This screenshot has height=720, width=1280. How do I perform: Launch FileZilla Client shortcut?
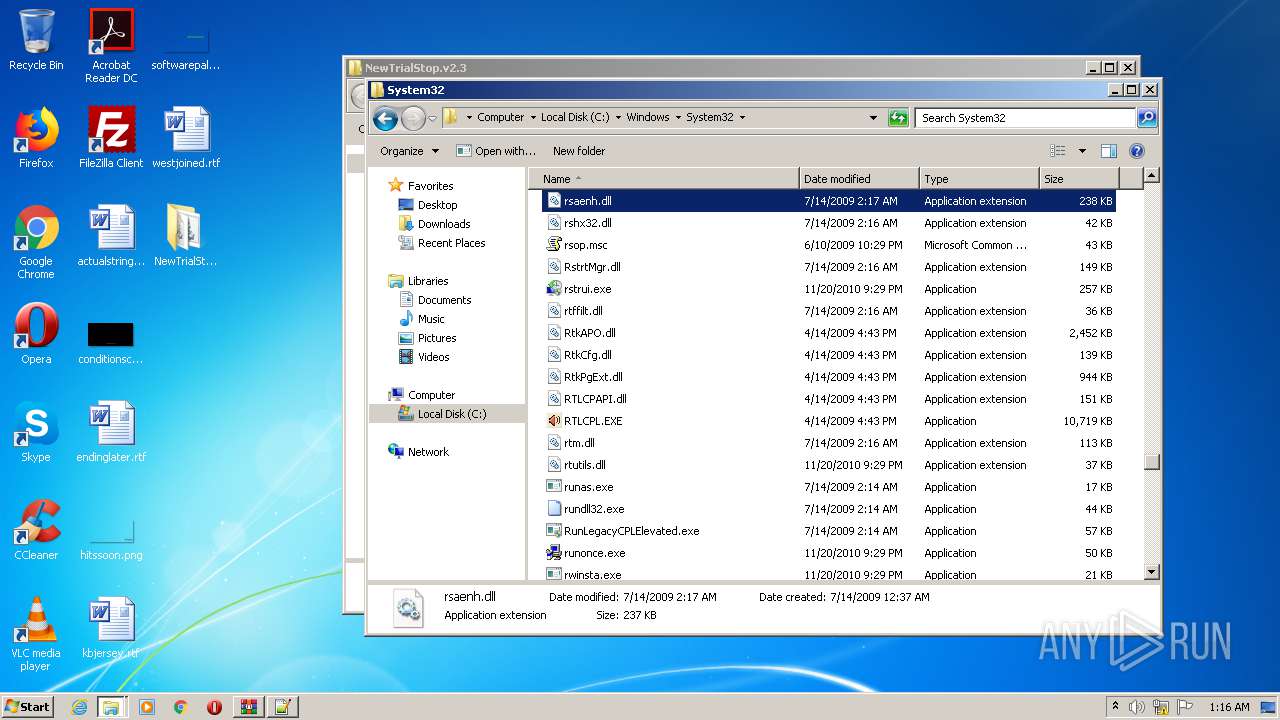(111, 138)
